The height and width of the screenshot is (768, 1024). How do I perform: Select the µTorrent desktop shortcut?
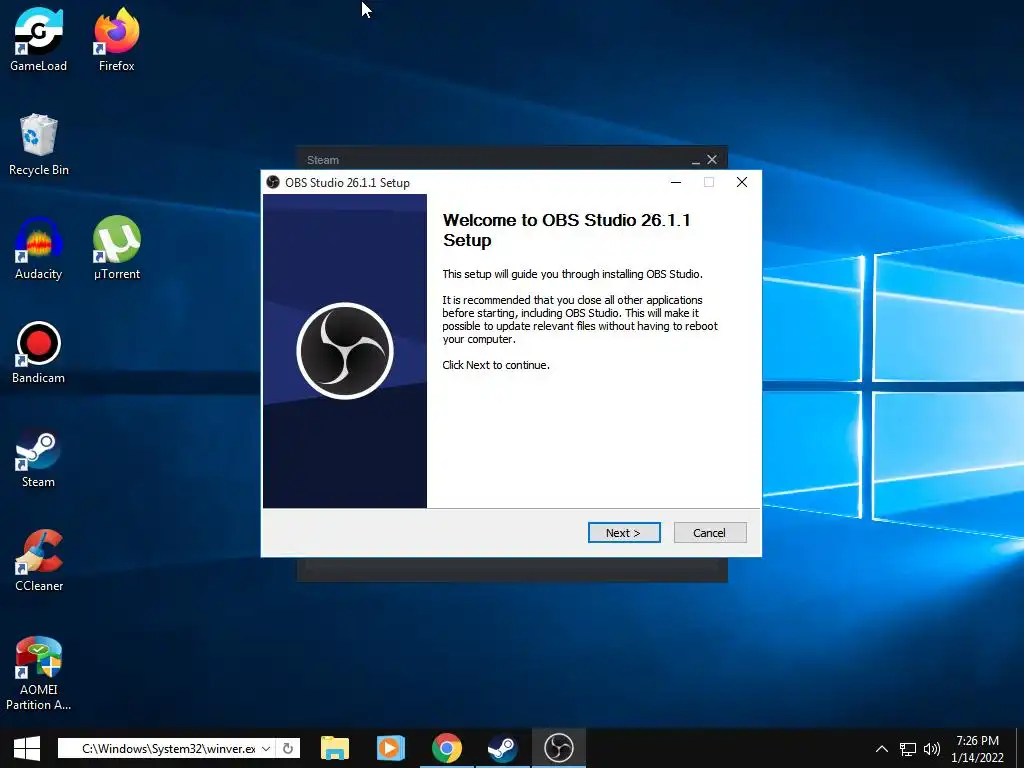(117, 248)
